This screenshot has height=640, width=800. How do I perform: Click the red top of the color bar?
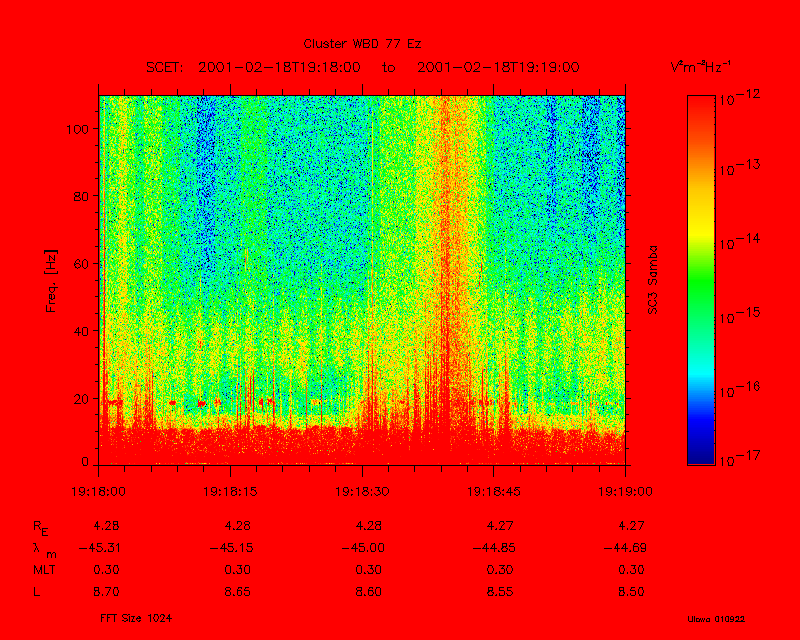click(701, 102)
